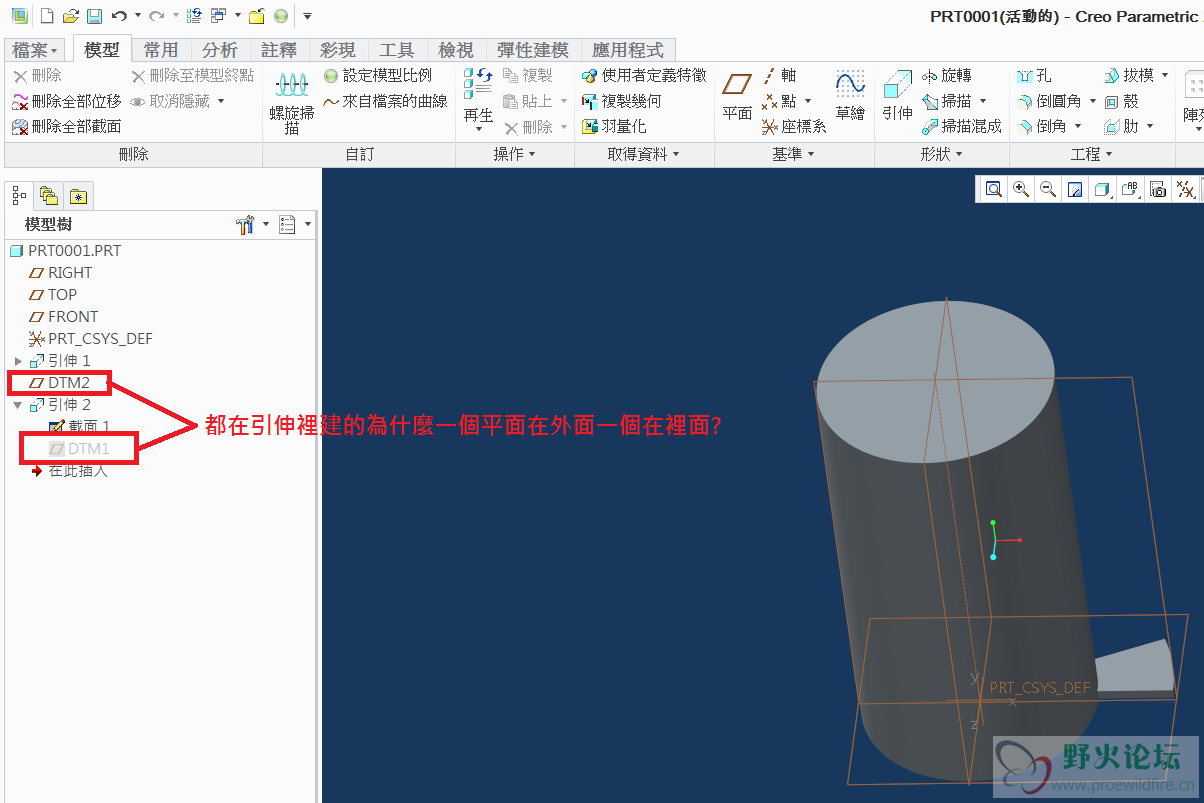This screenshot has width=1204, height=803.
Task: Click the 倒角 chamfer button
Action: 1049,127
